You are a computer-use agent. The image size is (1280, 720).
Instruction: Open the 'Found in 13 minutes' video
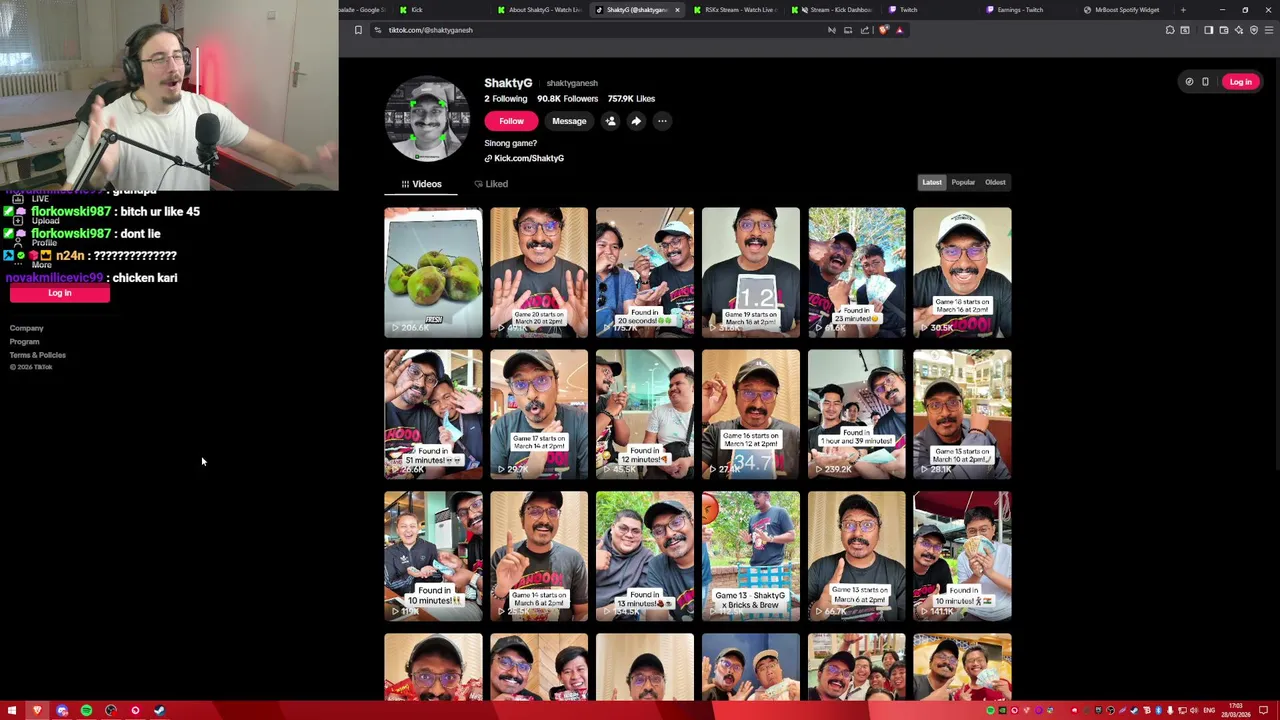[645, 556]
